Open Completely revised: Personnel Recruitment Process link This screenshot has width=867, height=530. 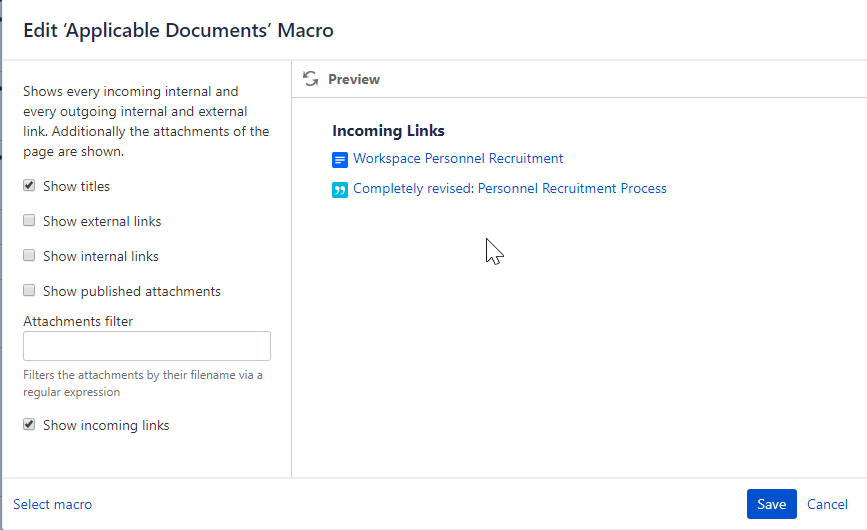pyautogui.click(x=509, y=188)
